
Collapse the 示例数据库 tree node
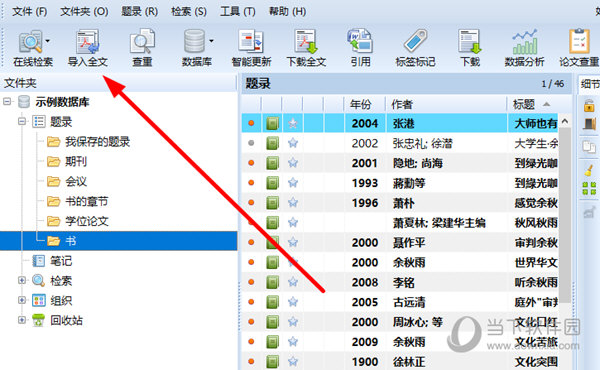pyautogui.click(x=7, y=102)
